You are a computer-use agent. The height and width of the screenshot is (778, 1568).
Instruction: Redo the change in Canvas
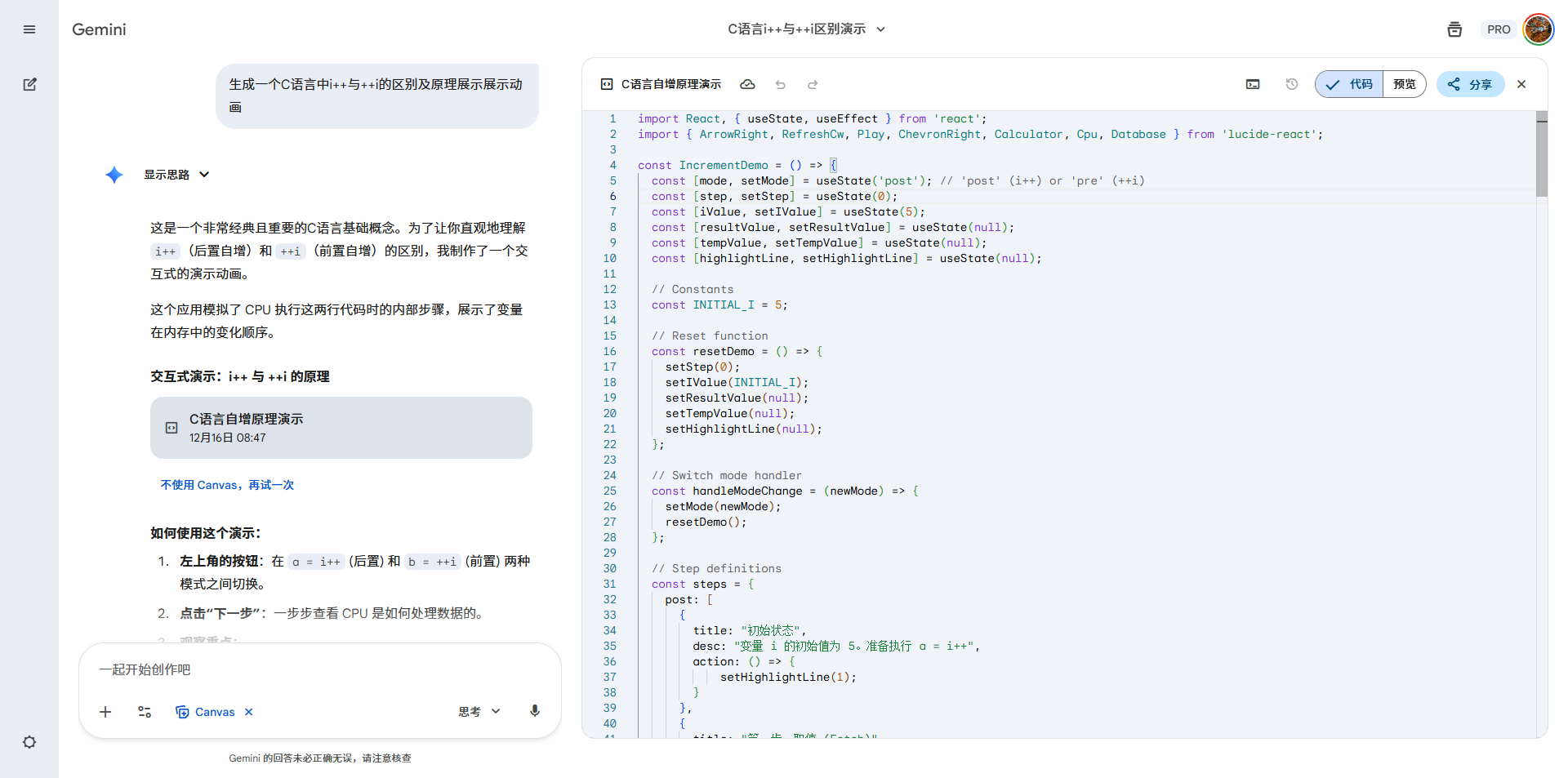[812, 84]
